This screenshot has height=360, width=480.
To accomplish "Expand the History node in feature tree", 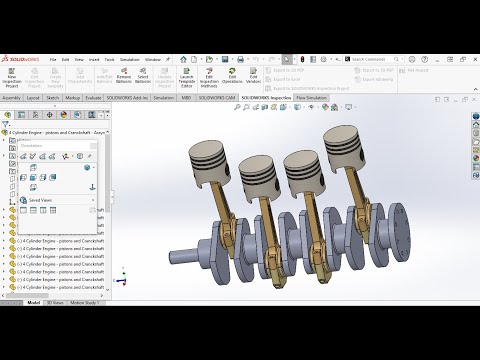I will tap(4, 140).
